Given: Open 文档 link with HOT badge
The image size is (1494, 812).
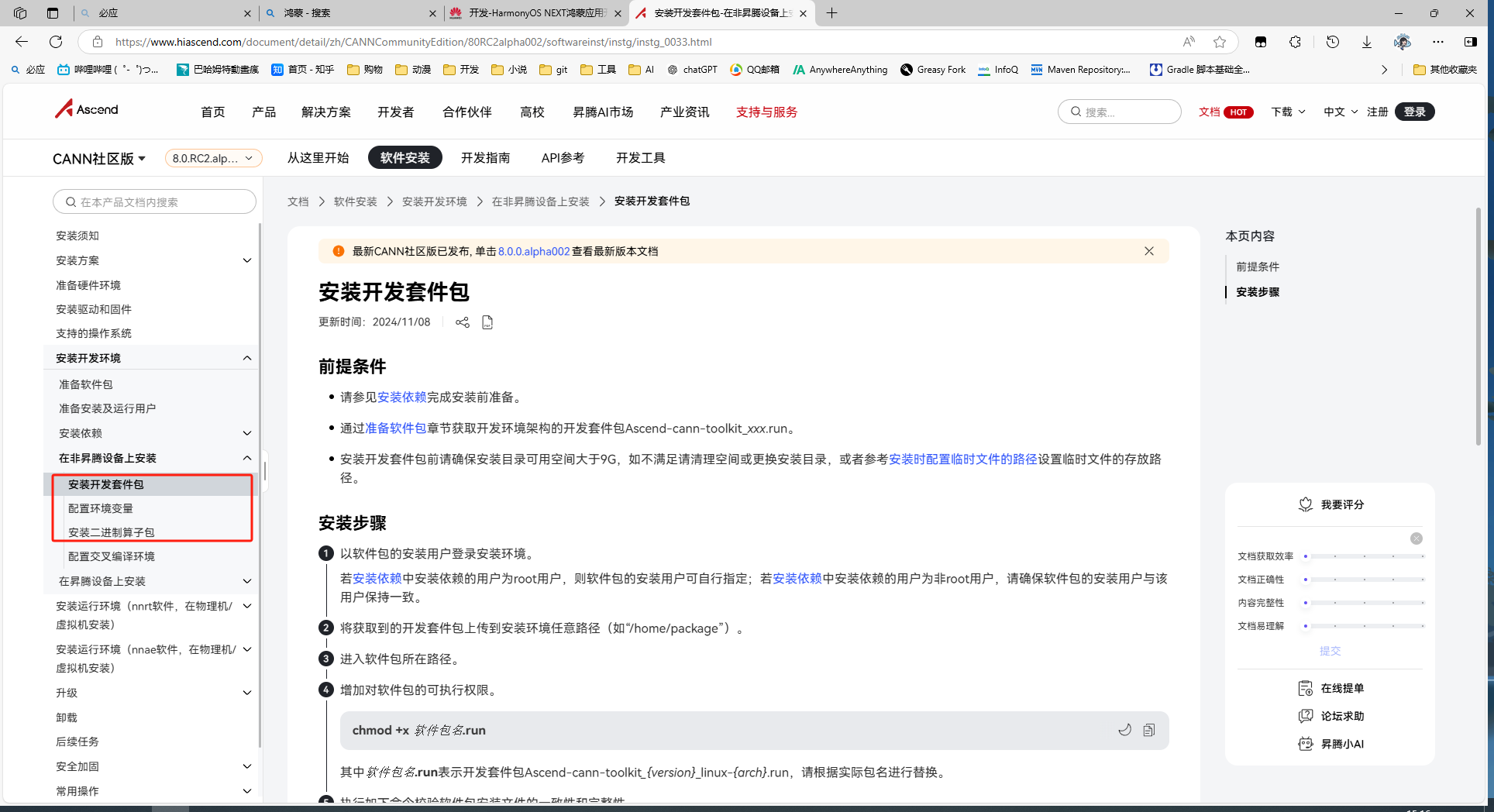Looking at the screenshot, I should tap(1225, 112).
